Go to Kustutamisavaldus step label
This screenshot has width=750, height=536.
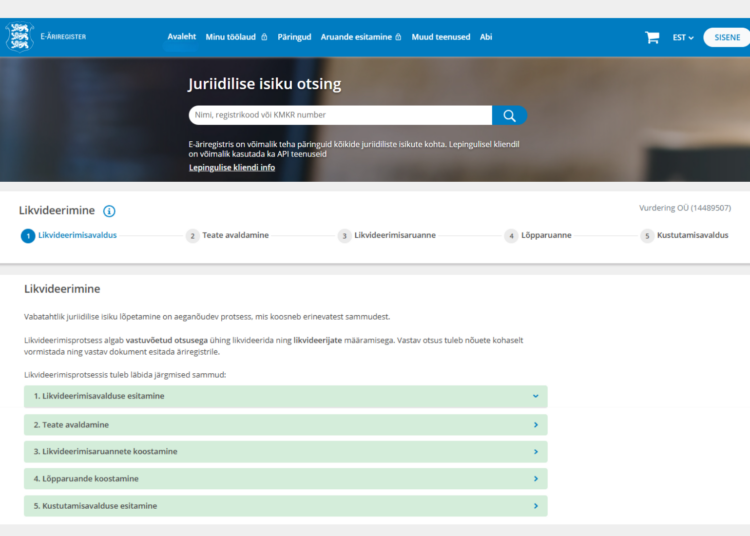(693, 235)
